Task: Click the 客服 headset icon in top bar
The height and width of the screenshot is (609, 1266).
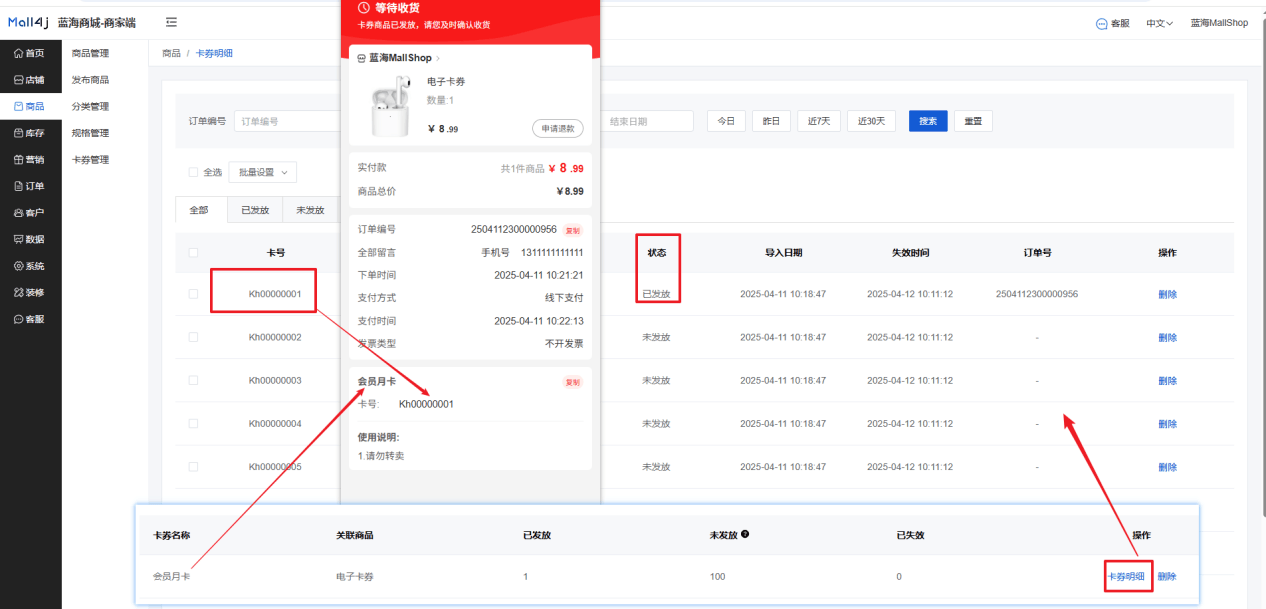Action: click(x=1102, y=23)
